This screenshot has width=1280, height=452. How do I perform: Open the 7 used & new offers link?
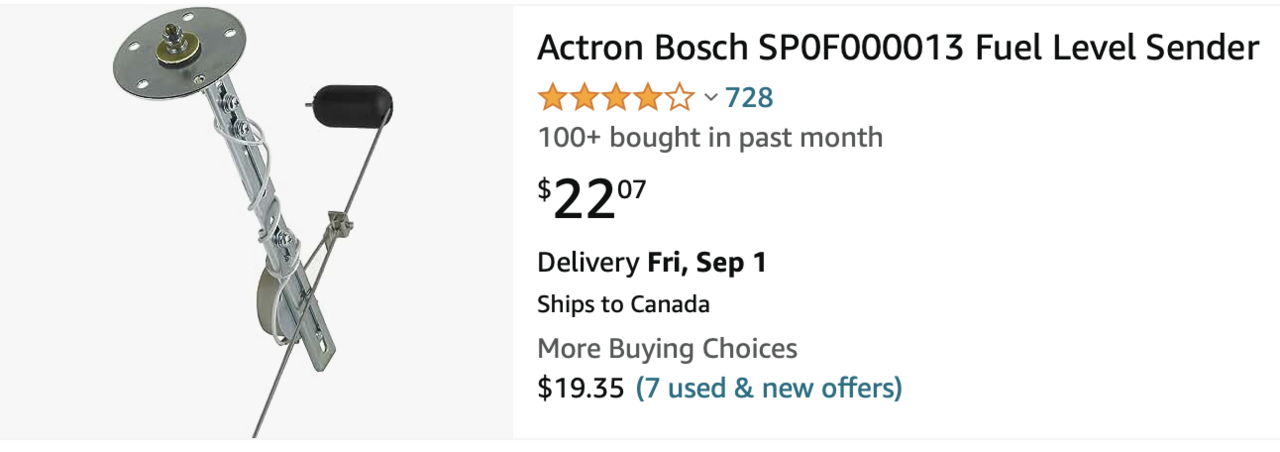coord(769,387)
